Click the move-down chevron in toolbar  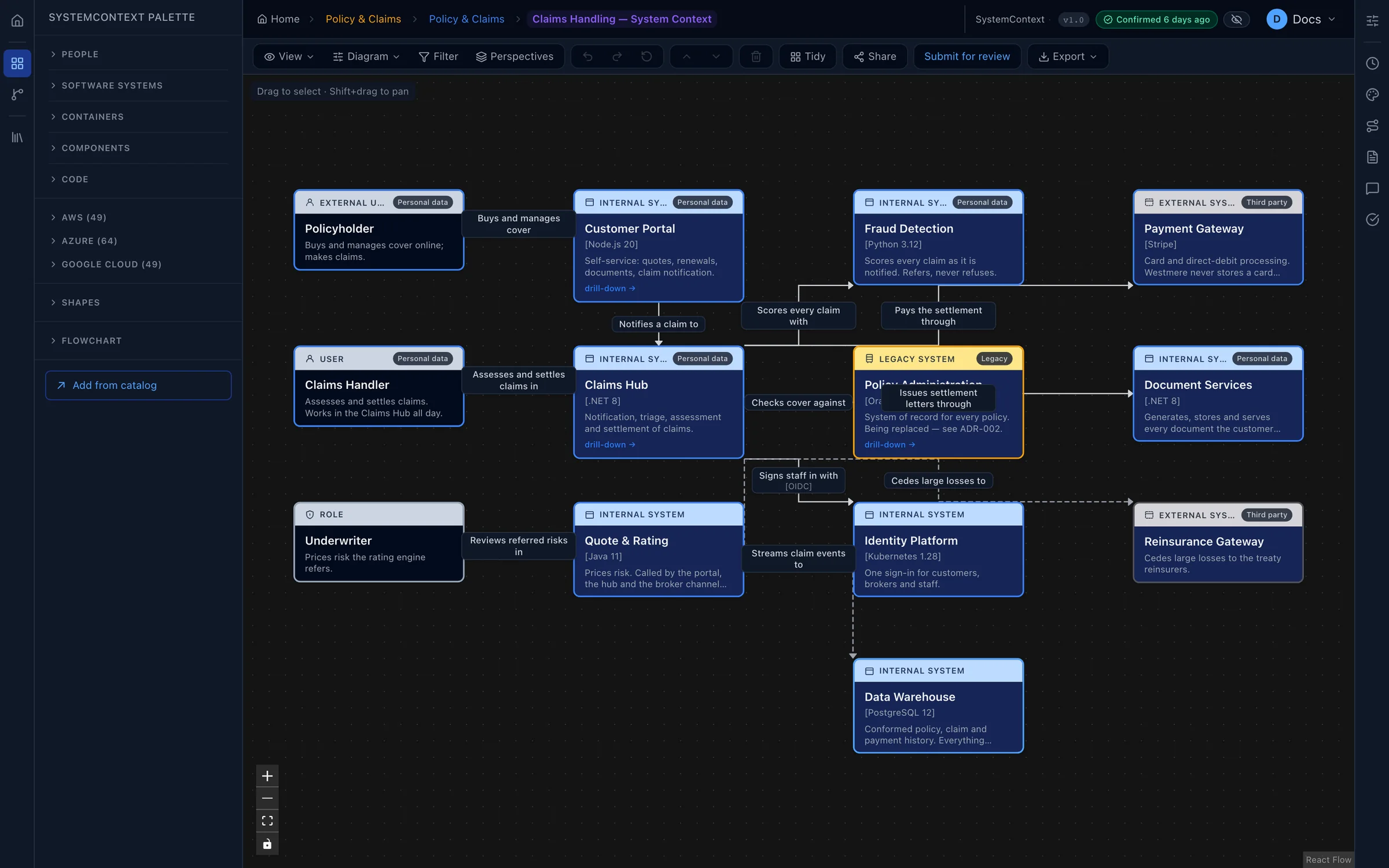click(716, 57)
